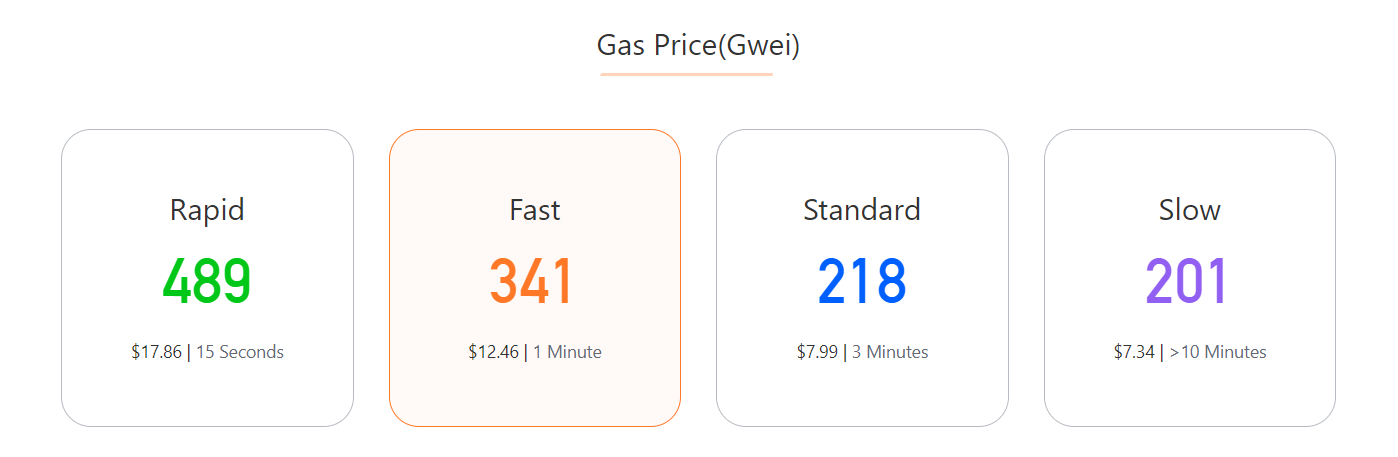The width and height of the screenshot is (1398, 457).
Task: Select the Slow gas price card
Action: click(1190, 278)
